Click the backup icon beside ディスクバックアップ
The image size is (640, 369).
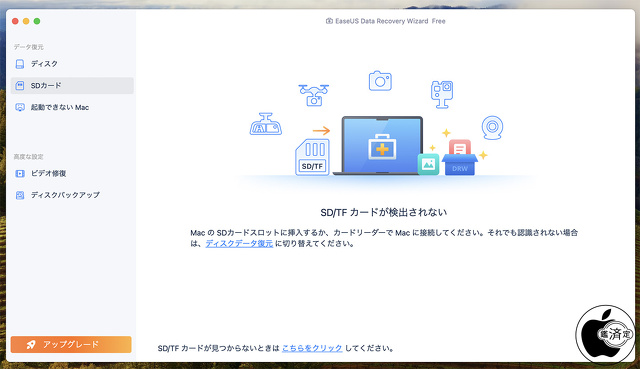pyautogui.click(x=20, y=195)
